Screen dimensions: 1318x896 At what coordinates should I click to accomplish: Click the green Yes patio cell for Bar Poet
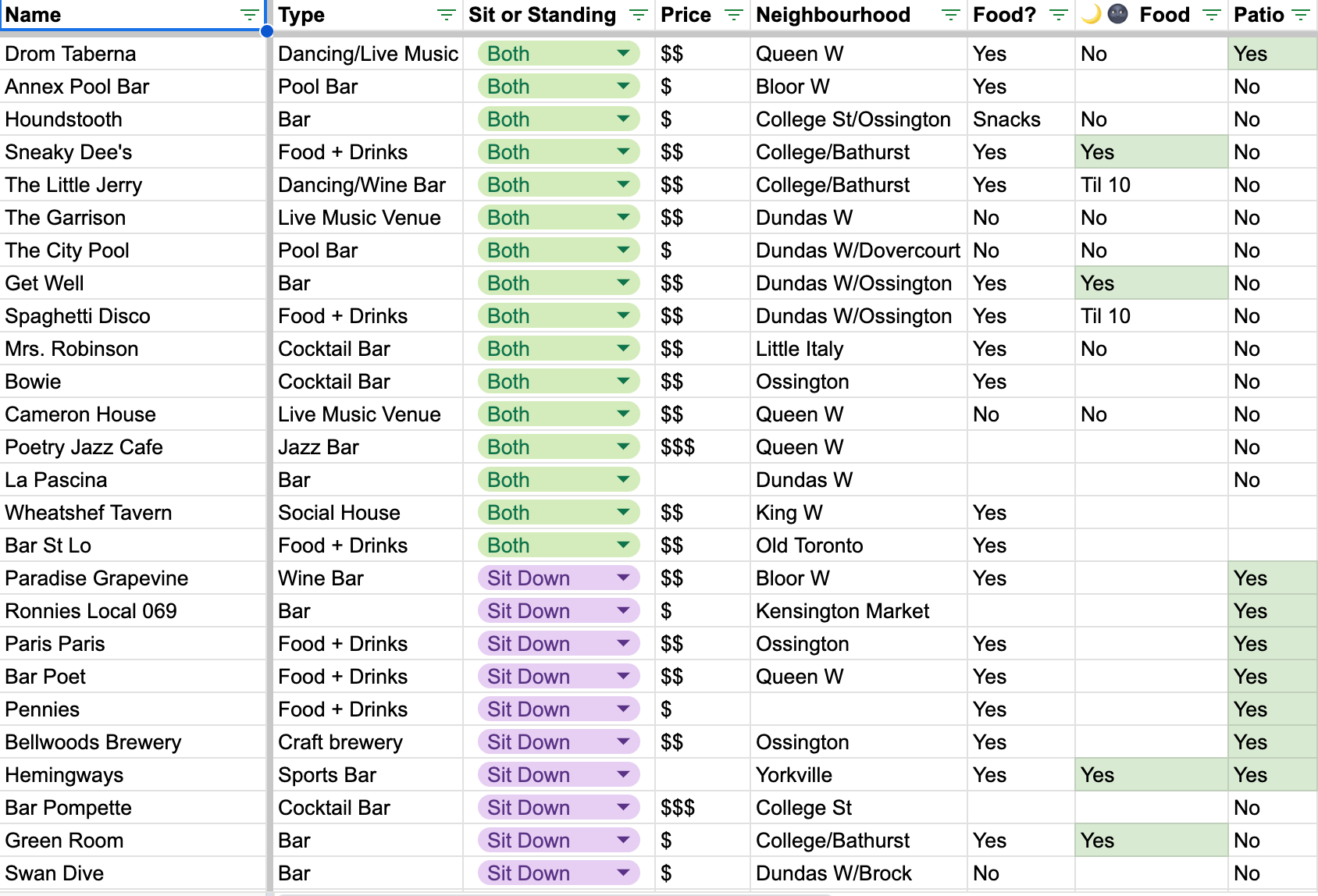coord(1271,677)
